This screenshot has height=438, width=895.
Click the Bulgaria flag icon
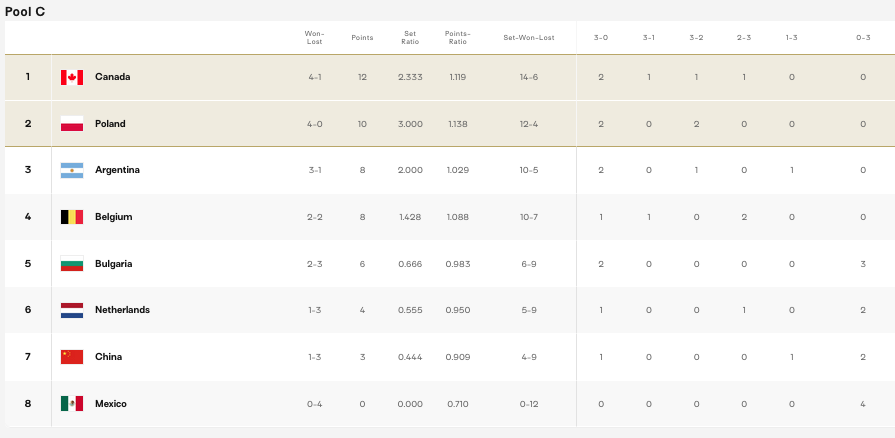tap(71, 264)
